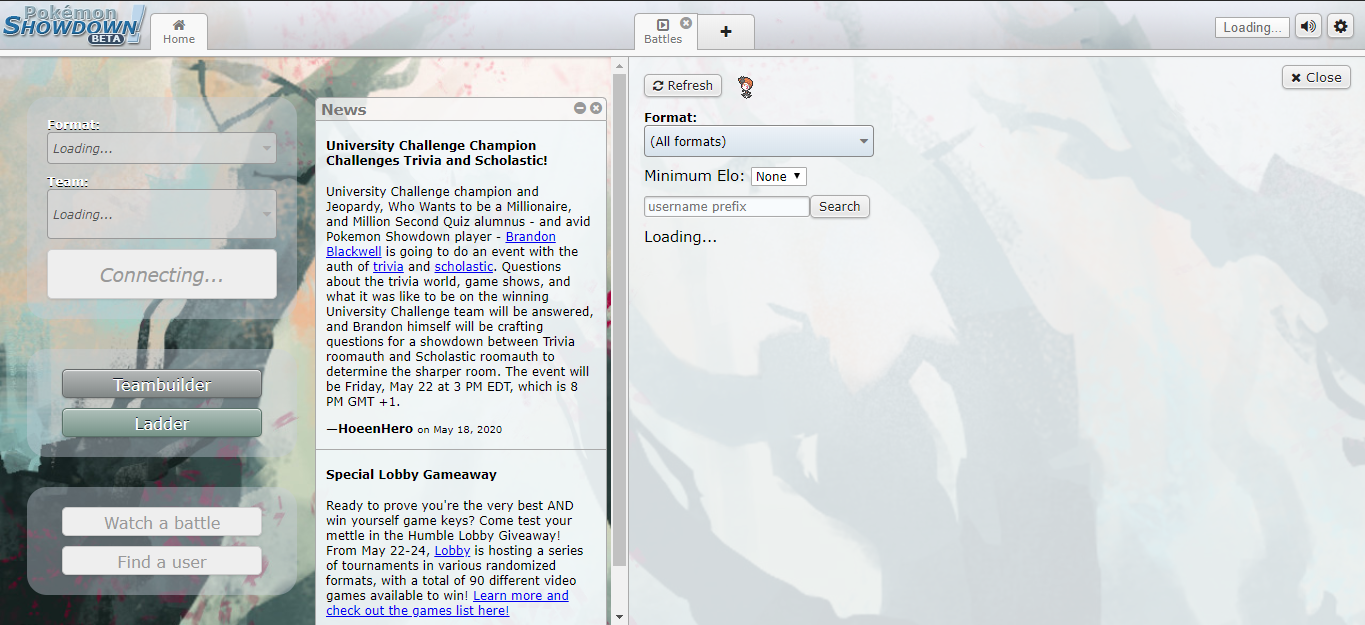The width and height of the screenshot is (1365, 625).
Task: Click the Loading... username button
Action: click(1252, 27)
